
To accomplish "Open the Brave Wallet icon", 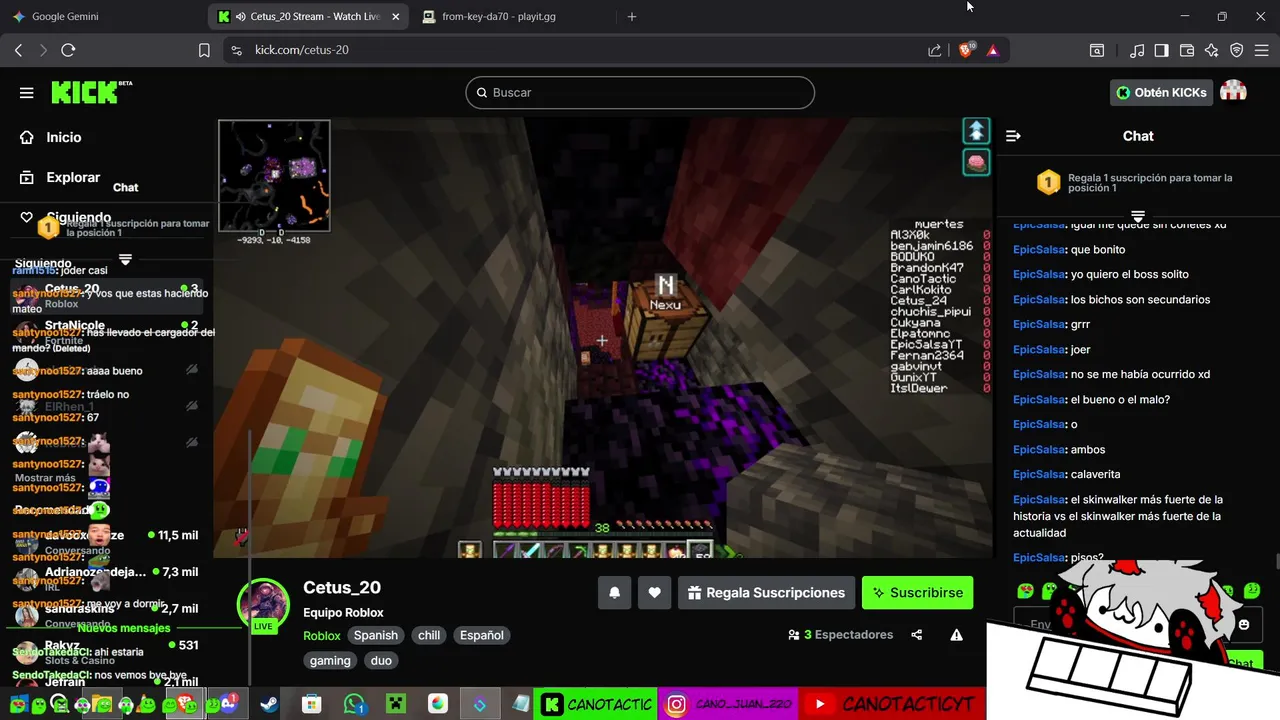I will coord(1187,50).
